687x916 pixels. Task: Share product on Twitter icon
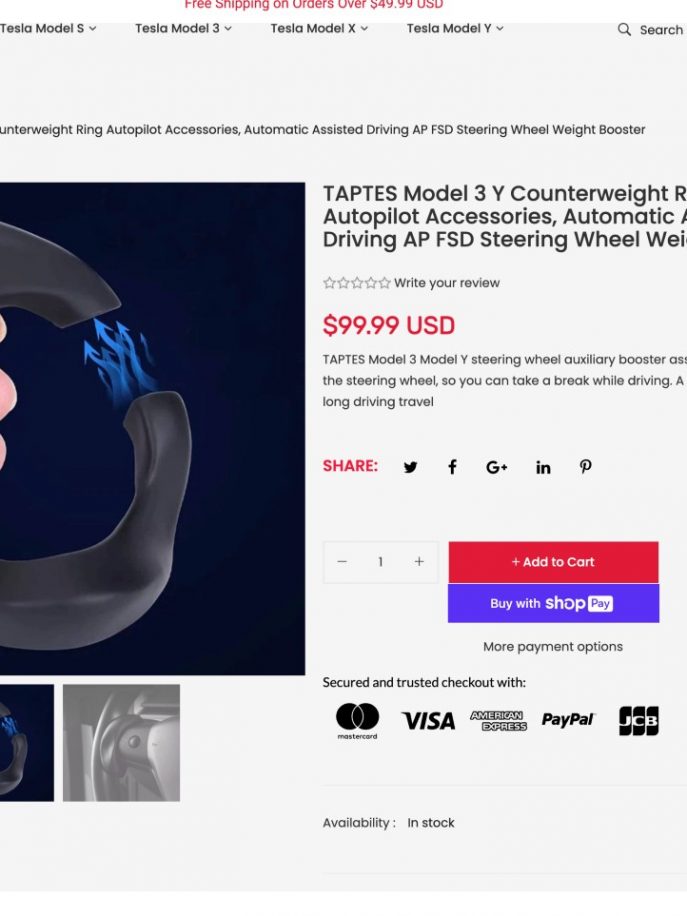410,467
